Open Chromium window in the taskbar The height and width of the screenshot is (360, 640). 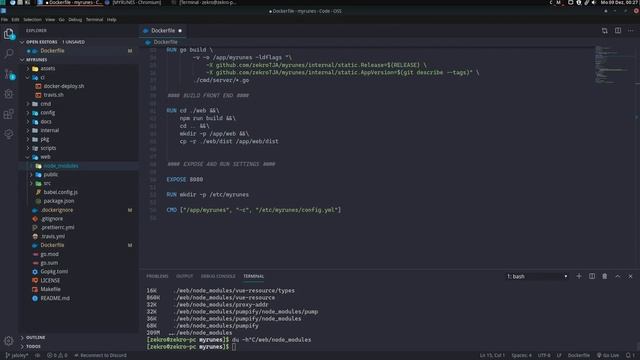click(x=133, y=2)
